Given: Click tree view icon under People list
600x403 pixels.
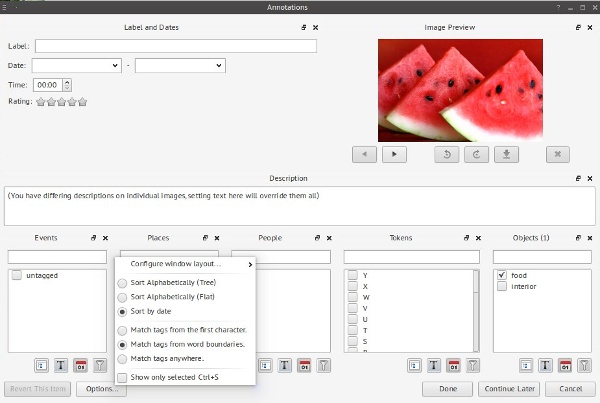Looking at the screenshot, I should (x=265, y=365).
